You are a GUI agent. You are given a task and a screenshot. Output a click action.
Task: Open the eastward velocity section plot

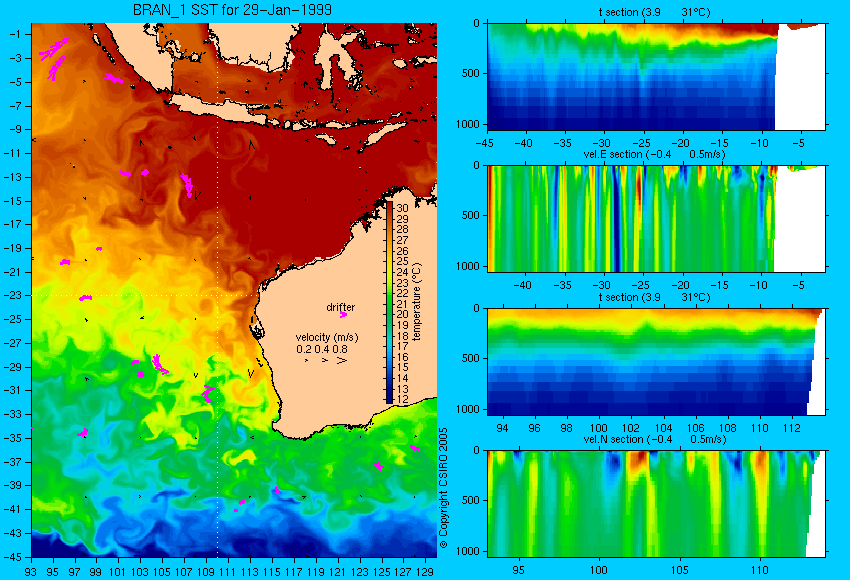coord(656,218)
